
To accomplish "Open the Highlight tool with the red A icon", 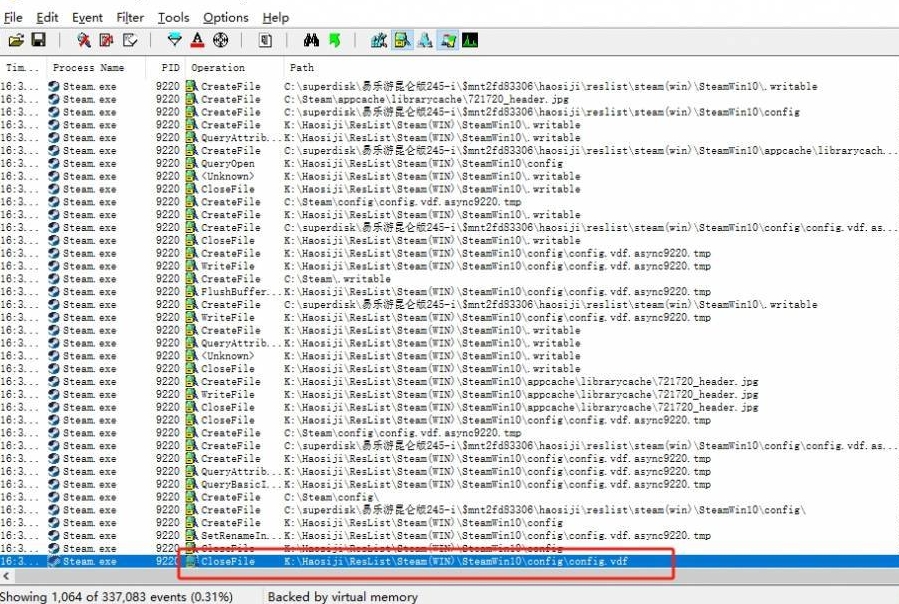I will (x=197, y=40).
